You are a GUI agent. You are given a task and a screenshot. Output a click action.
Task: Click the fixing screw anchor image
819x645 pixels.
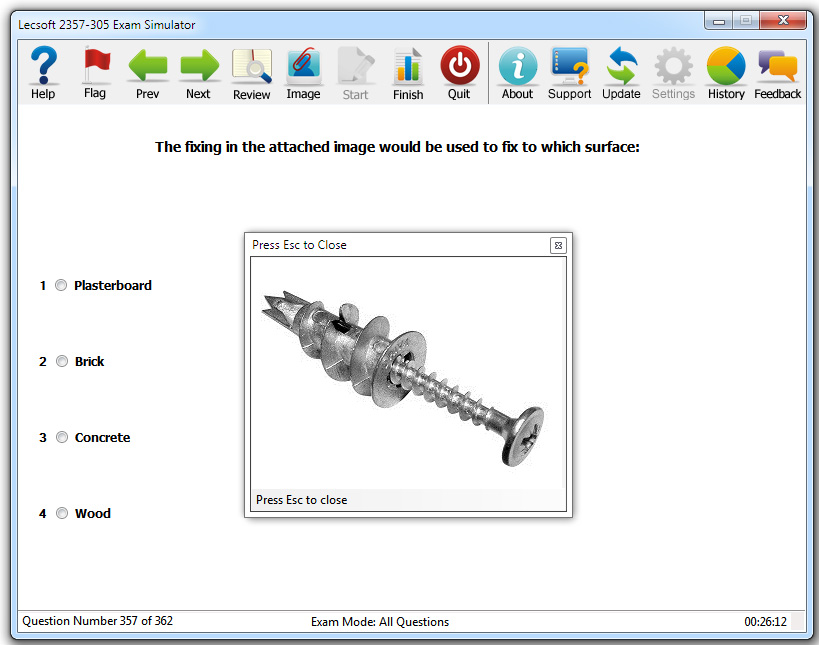tap(404, 379)
